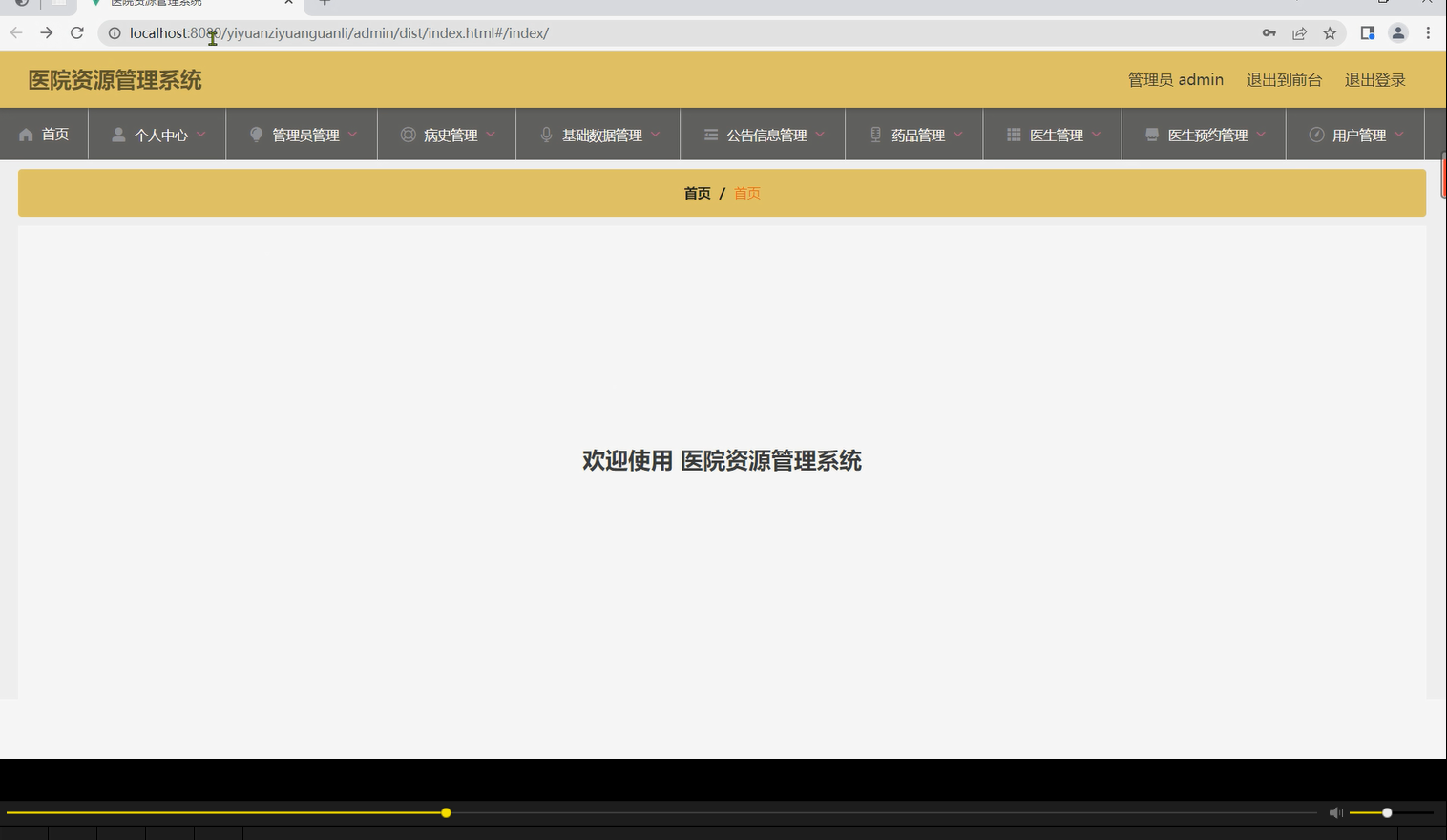The image size is (1447, 840).
Task: Open the browser profile avatar
Action: click(1398, 33)
